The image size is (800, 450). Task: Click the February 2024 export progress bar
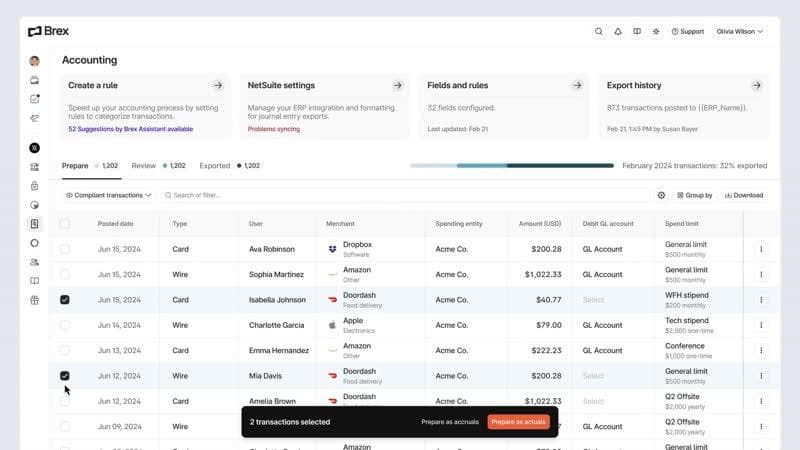click(x=511, y=165)
